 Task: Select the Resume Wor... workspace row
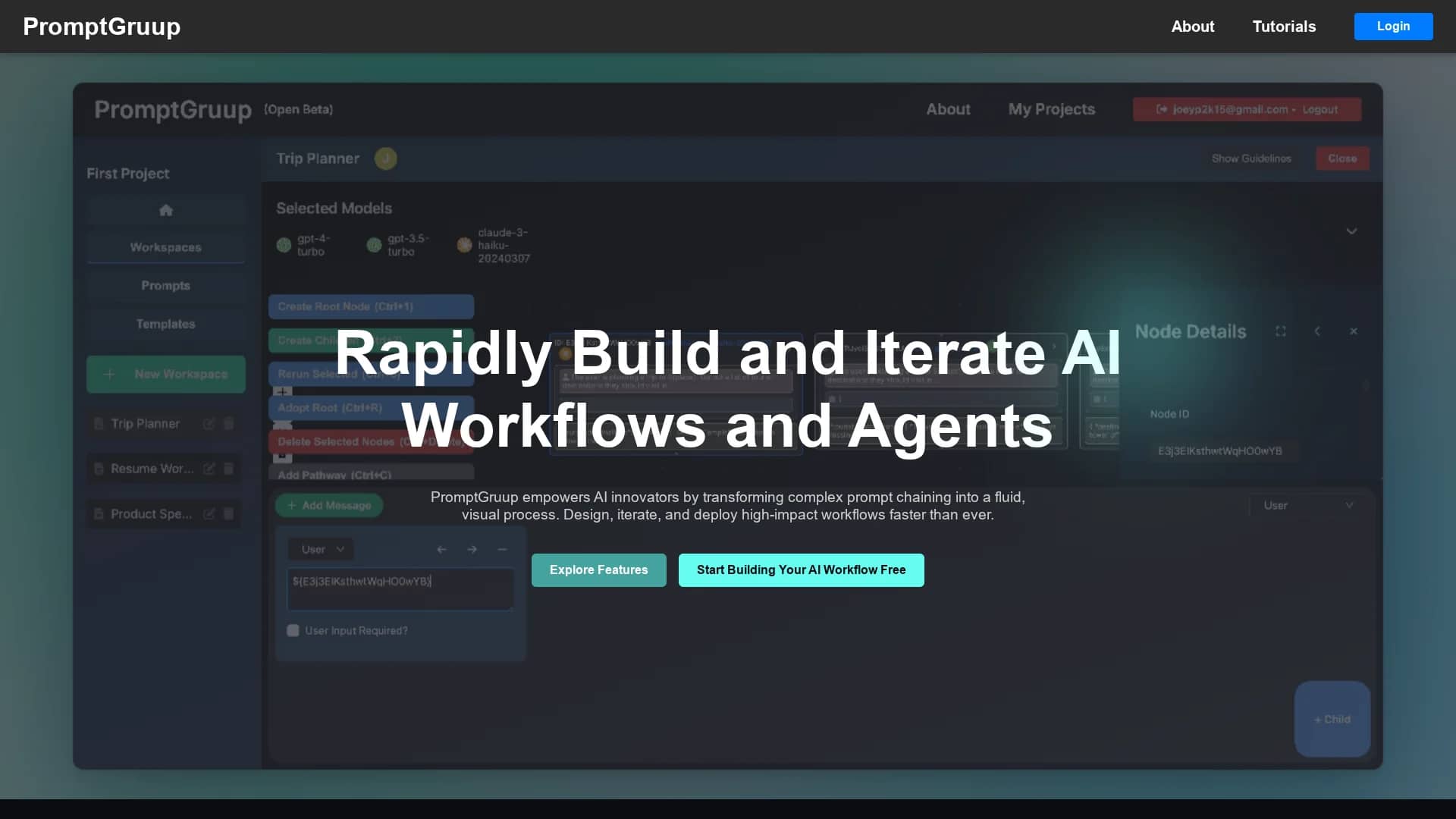165,469
